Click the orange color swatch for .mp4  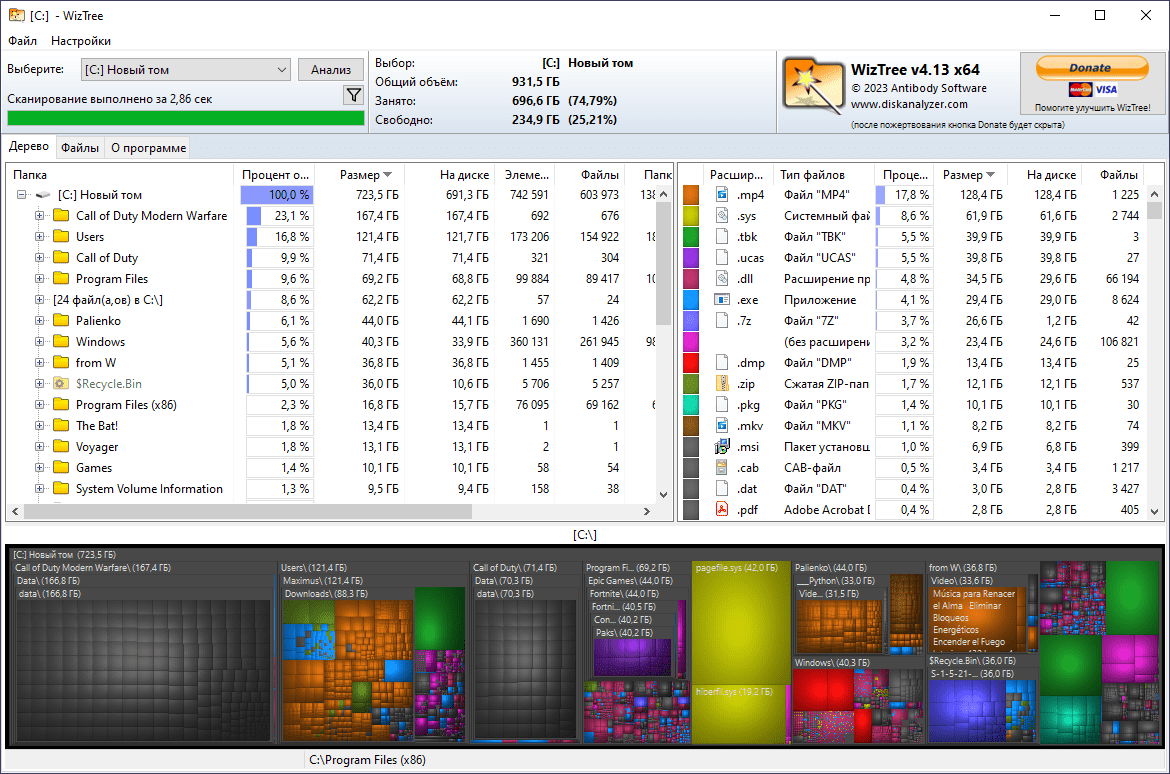(x=691, y=195)
